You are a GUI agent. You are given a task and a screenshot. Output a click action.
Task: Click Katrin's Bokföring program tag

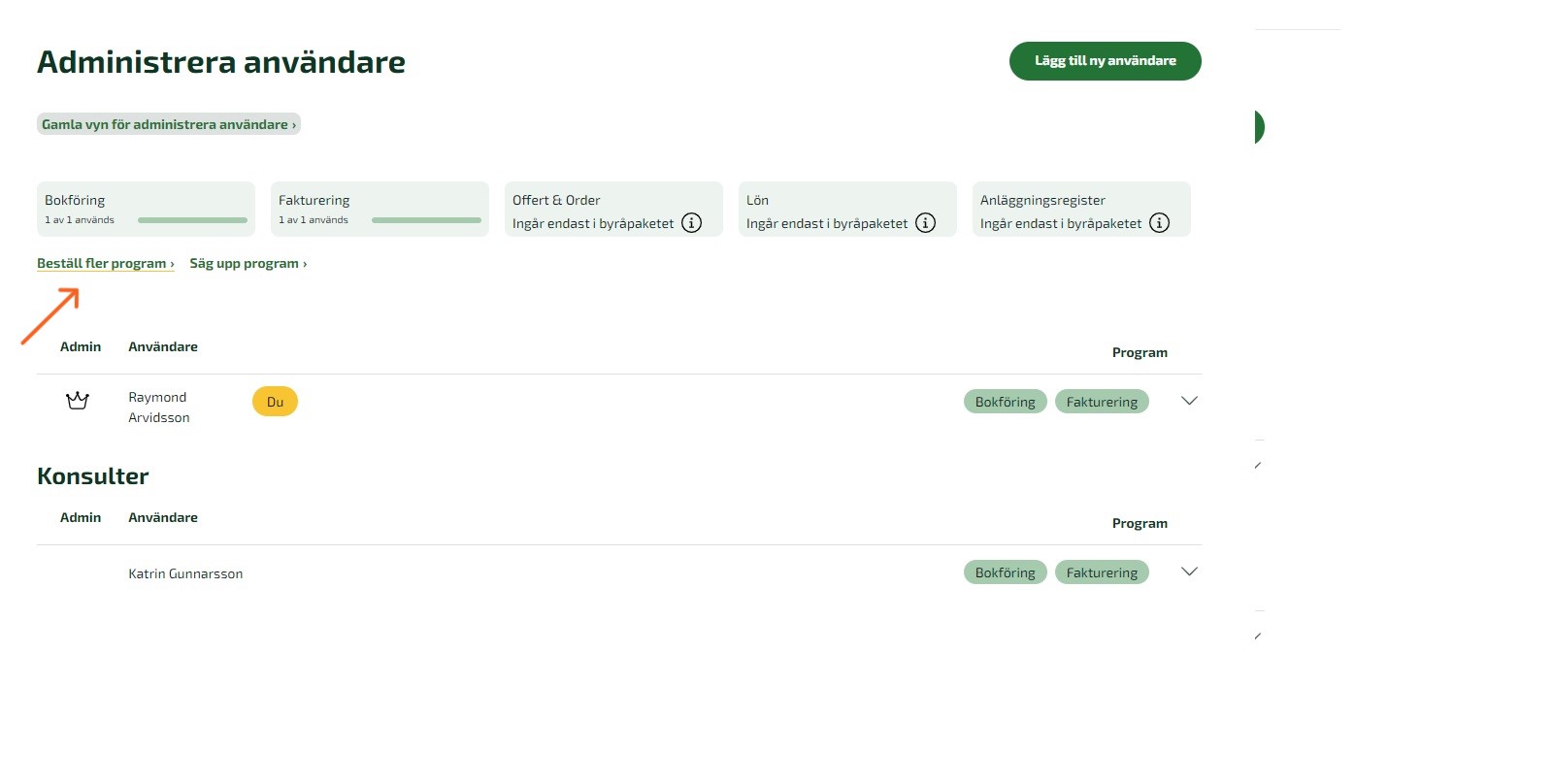point(1005,572)
